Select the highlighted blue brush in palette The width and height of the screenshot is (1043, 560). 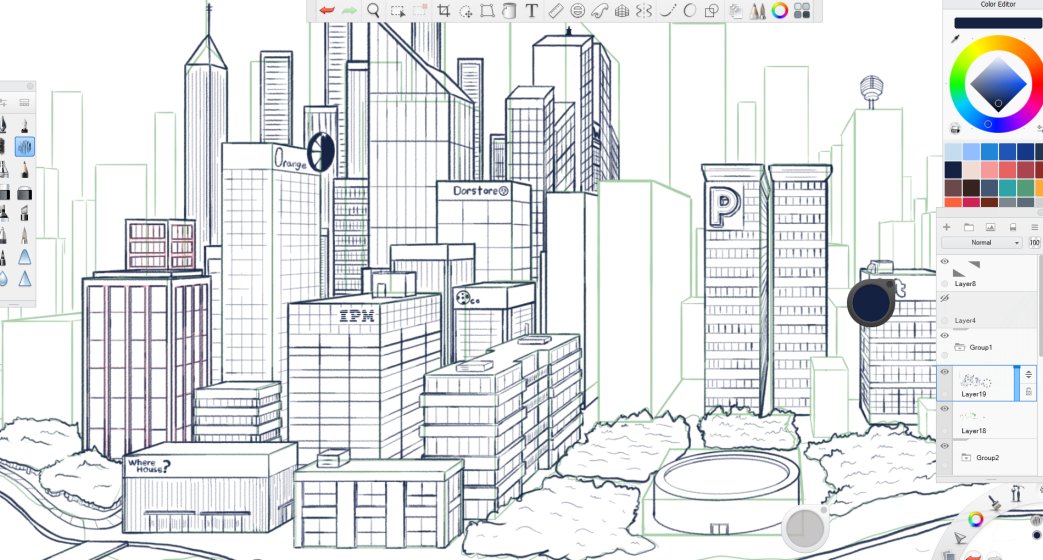tap(24, 146)
